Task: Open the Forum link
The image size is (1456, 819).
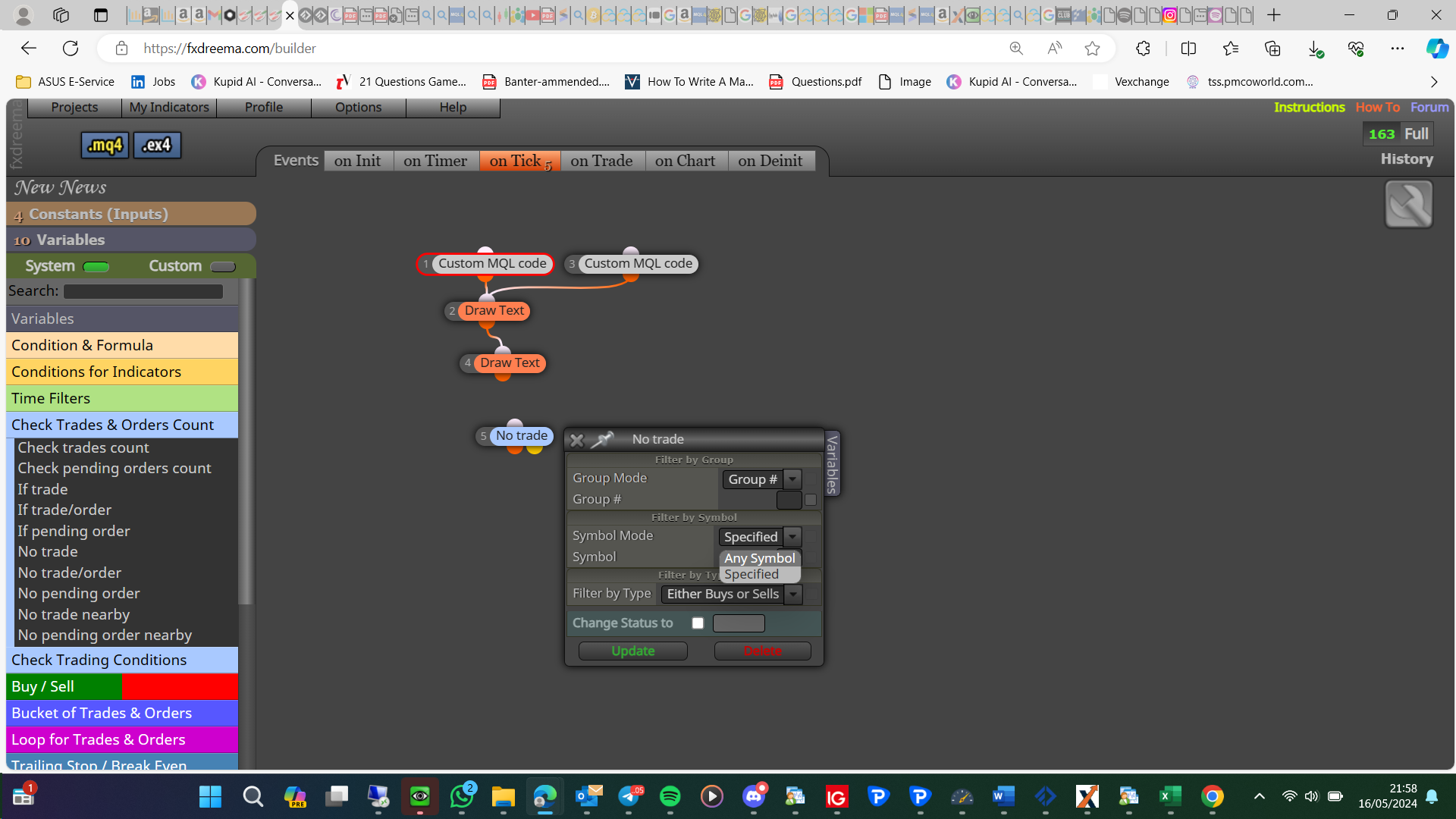Action: point(1429,108)
